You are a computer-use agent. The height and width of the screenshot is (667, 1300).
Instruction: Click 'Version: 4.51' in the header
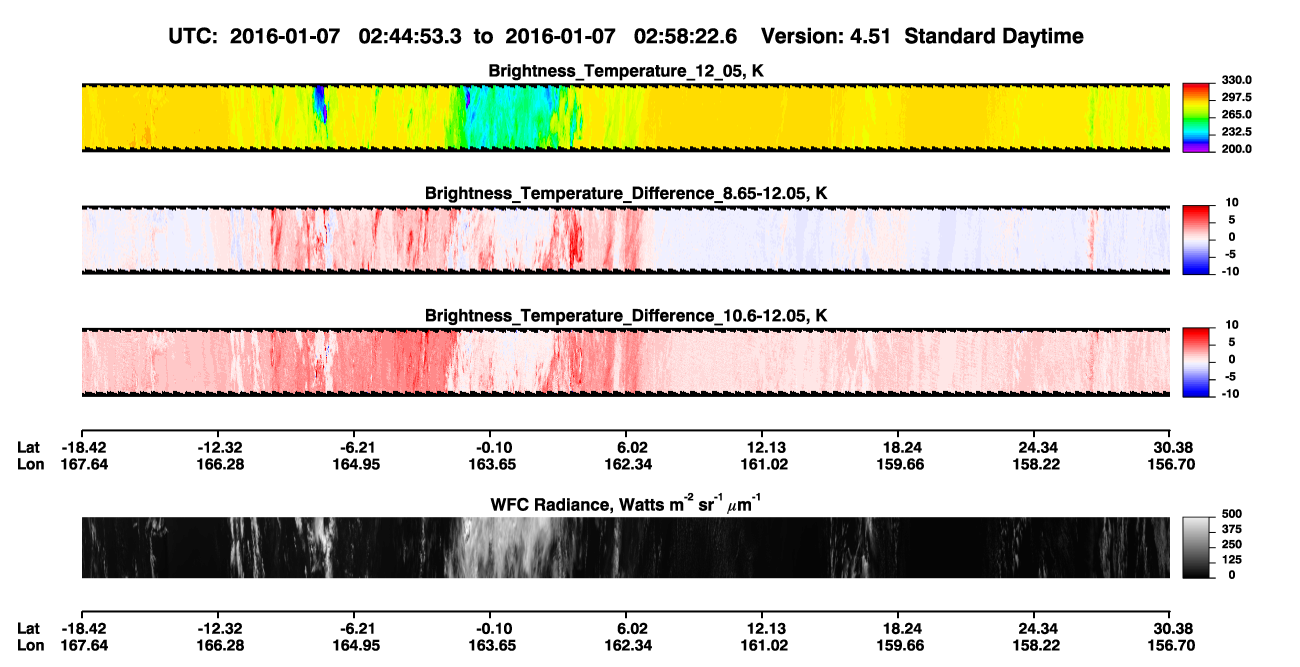coord(827,37)
